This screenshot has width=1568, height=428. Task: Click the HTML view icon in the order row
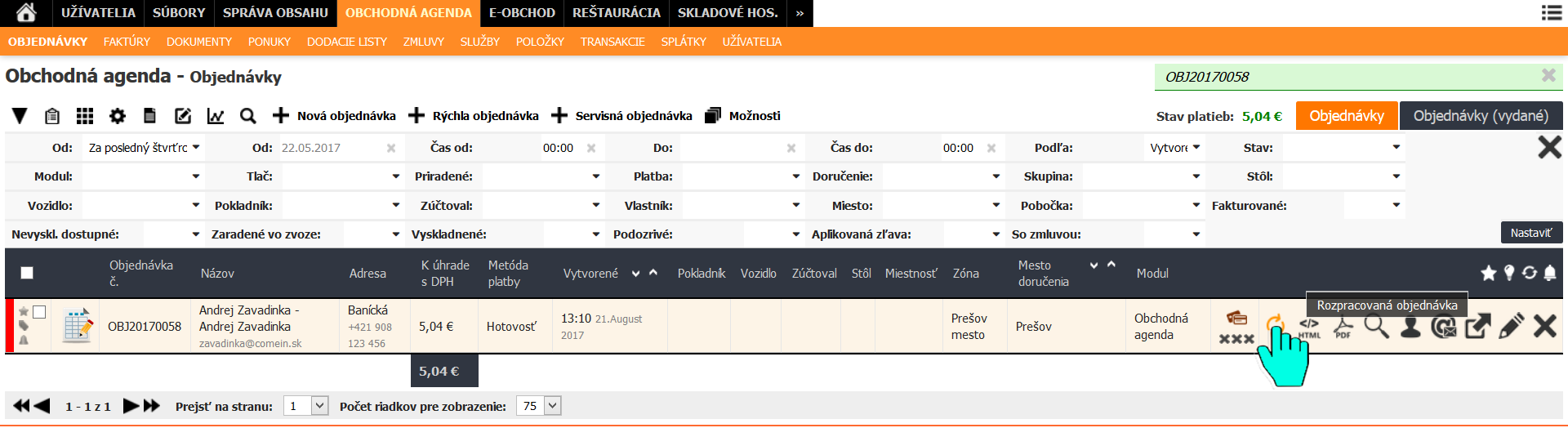click(x=1309, y=328)
